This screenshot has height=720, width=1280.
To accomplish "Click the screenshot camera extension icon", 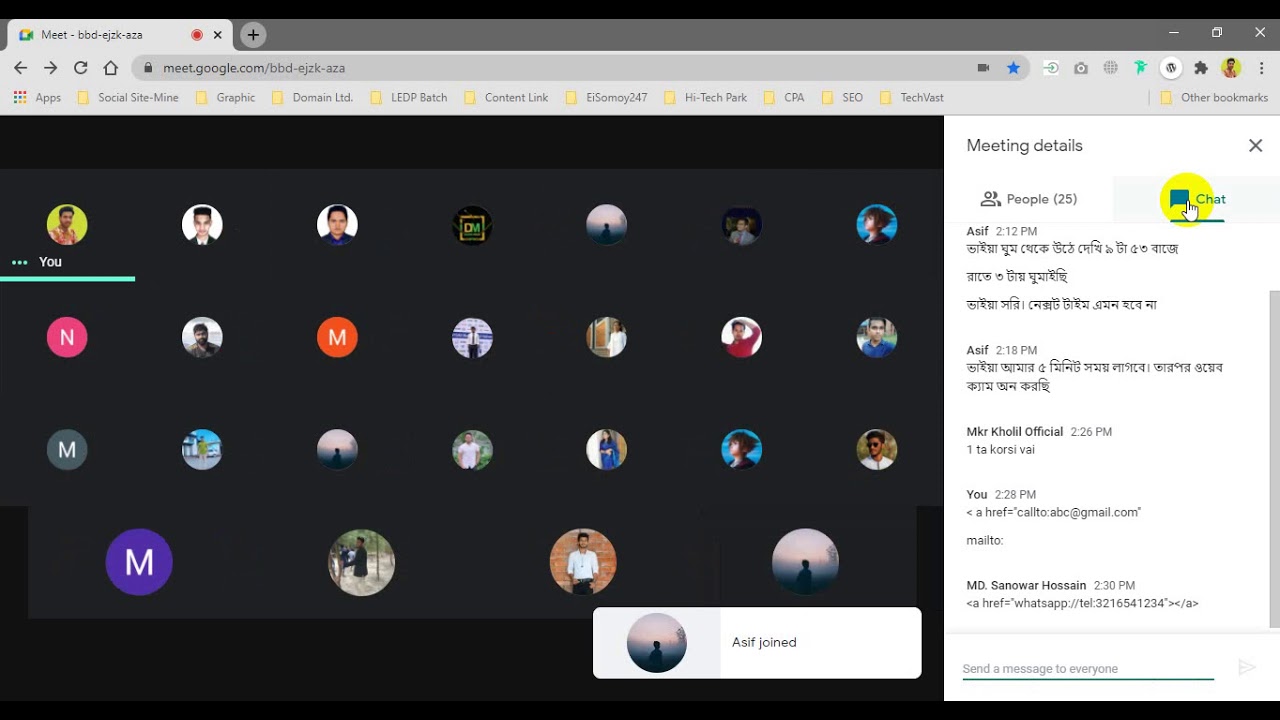I will click(1081, 68).
